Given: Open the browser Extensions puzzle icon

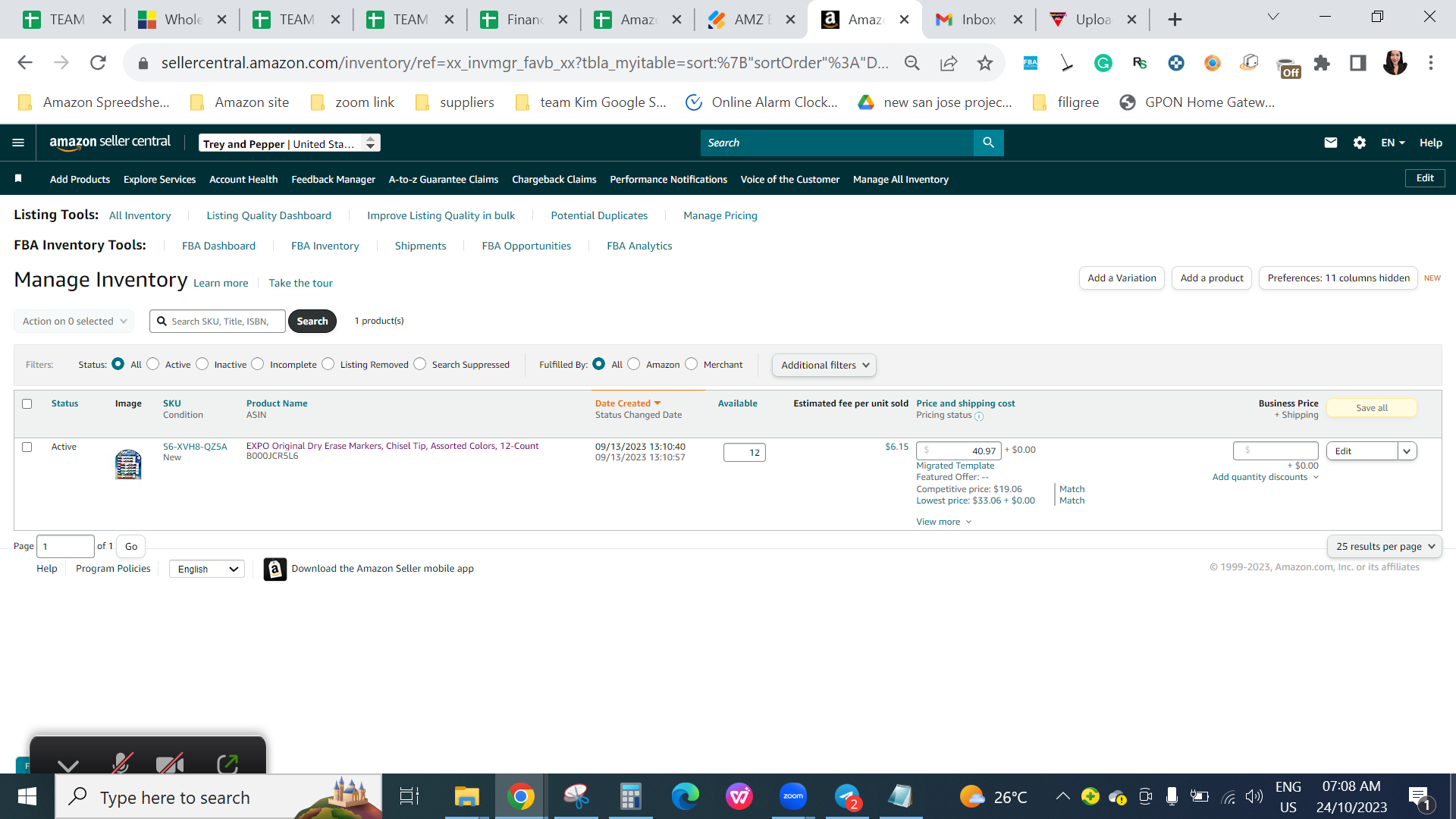Looking at the screenshot, I should (x=1322, y=64).
